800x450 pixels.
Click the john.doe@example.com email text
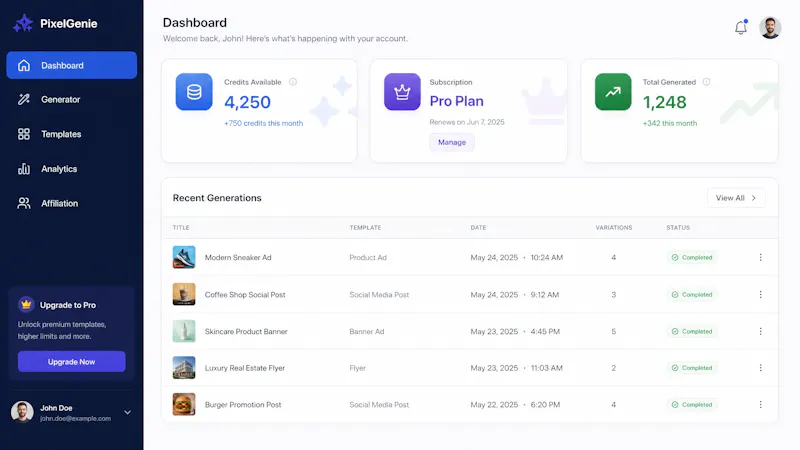coord(76,418)
